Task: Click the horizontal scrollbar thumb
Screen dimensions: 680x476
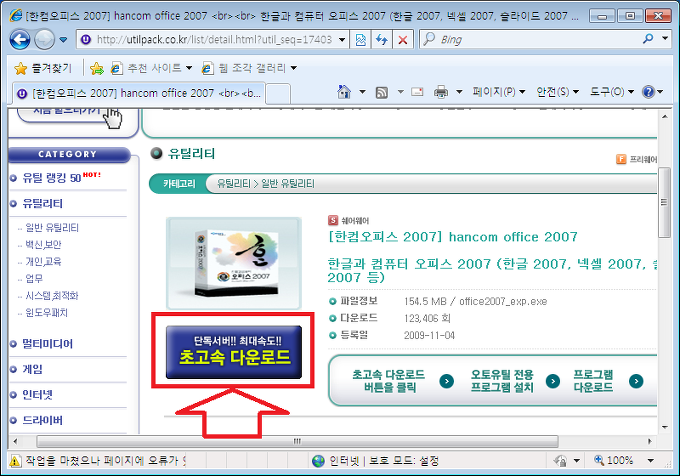Action: [x=298, y=441]
